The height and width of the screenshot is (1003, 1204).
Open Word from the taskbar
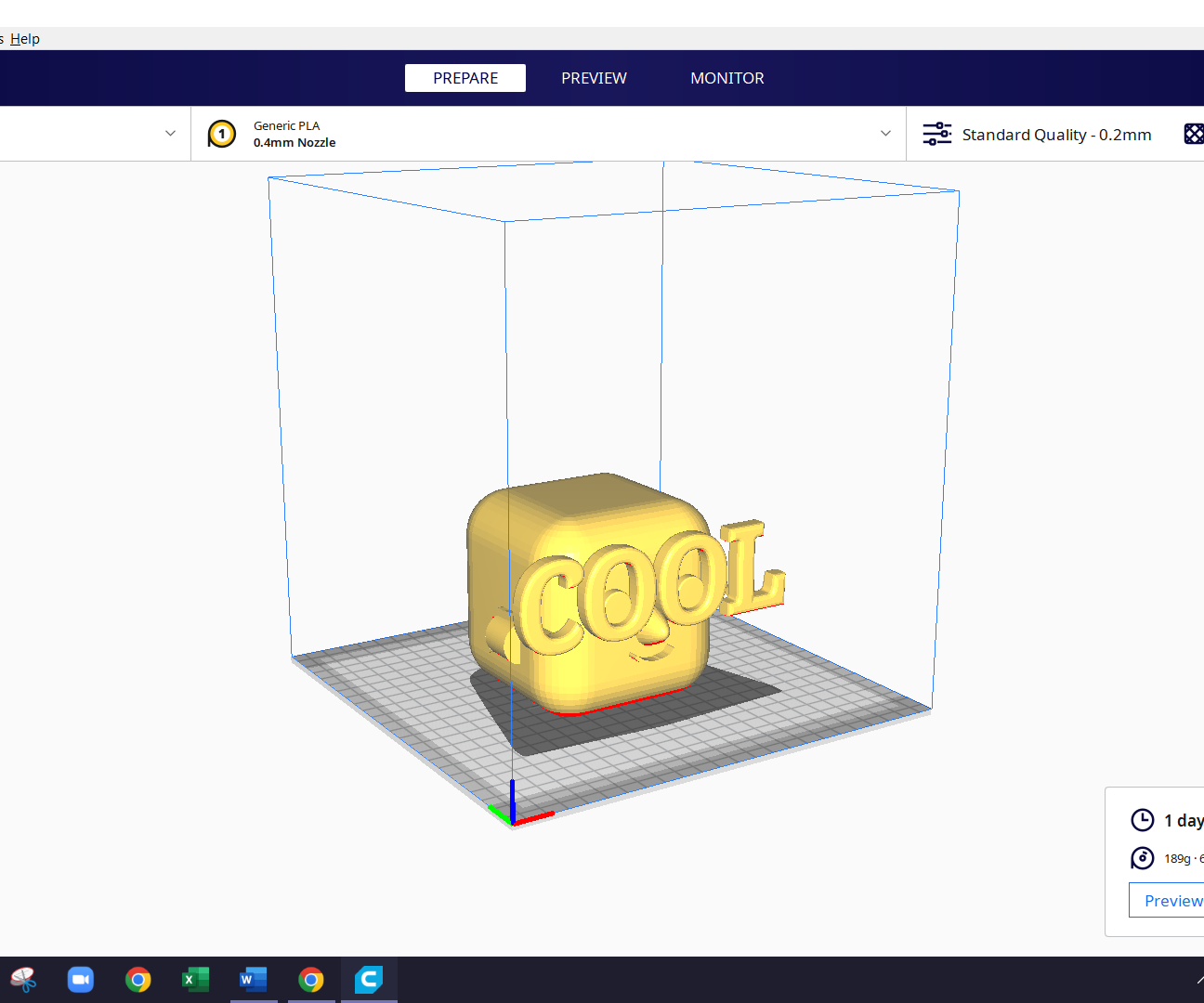click(x=254, y=980)
